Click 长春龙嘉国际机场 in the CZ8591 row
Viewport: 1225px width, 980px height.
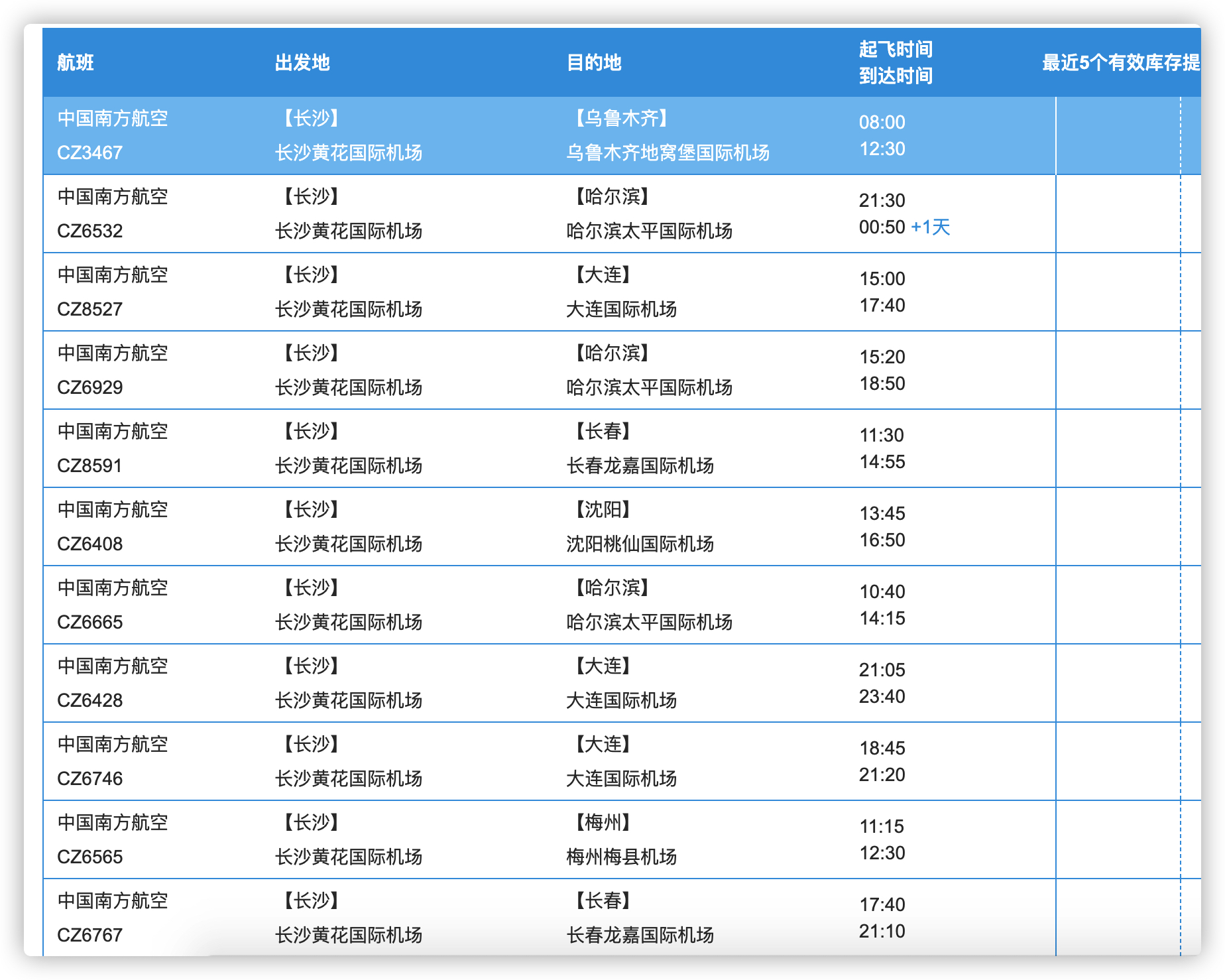640,465
